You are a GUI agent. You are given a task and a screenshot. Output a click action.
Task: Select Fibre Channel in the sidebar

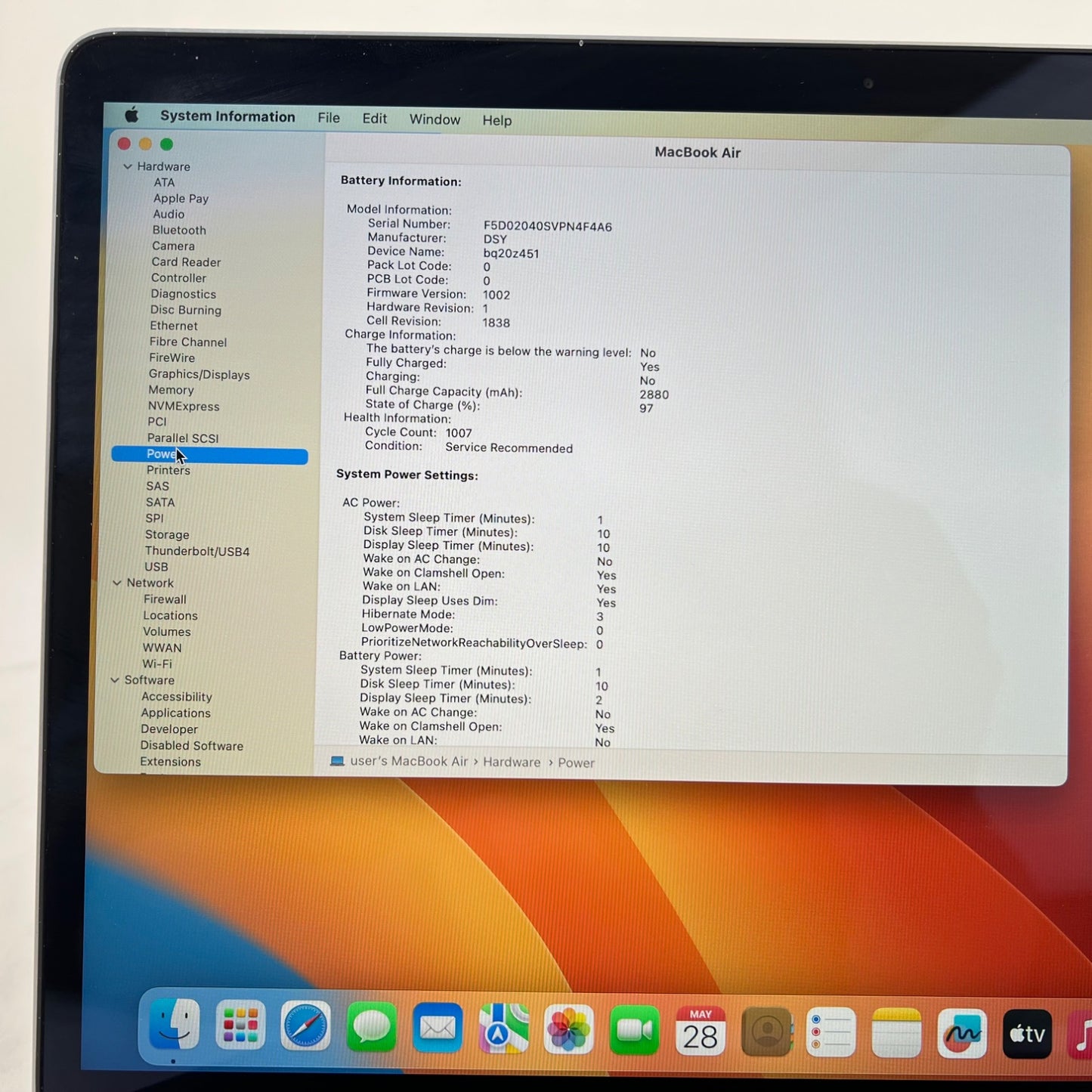[188, 342]
